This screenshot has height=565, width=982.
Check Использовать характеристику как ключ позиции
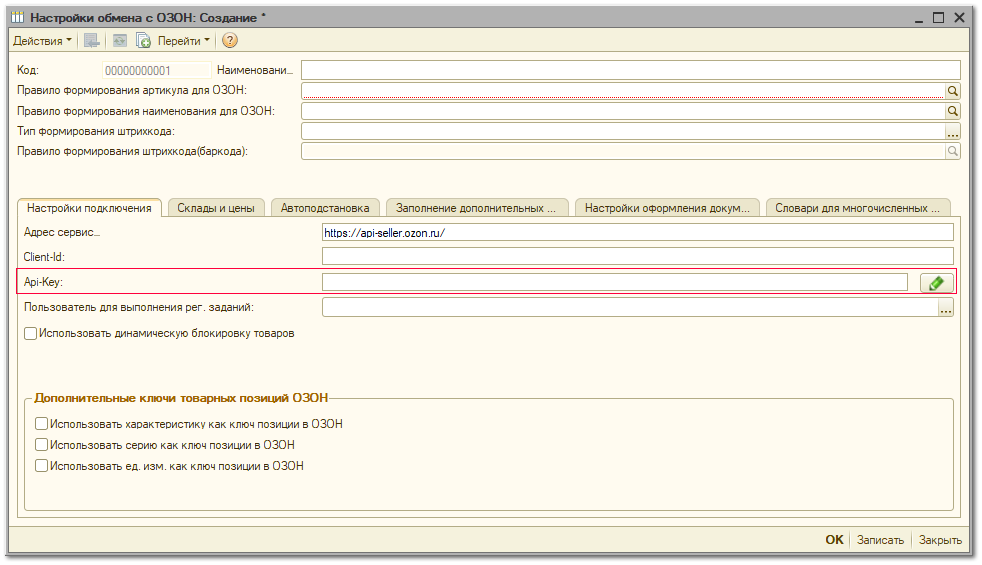click(41, 424)
